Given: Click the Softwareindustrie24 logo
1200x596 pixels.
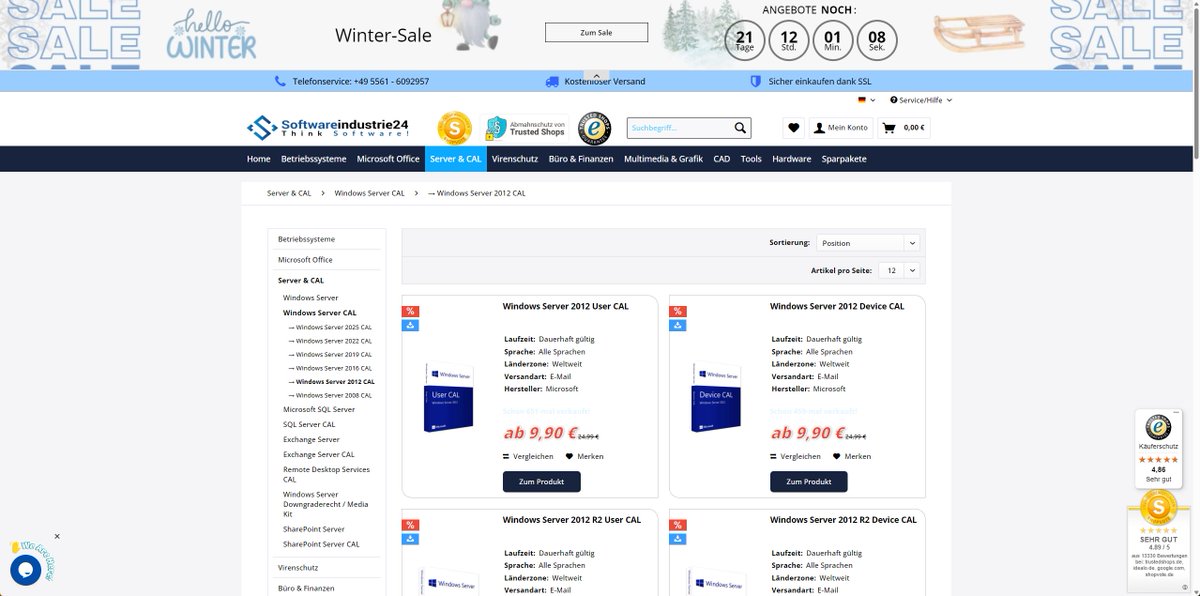Looking at the screenshot, I should click(x=328, y=128).
